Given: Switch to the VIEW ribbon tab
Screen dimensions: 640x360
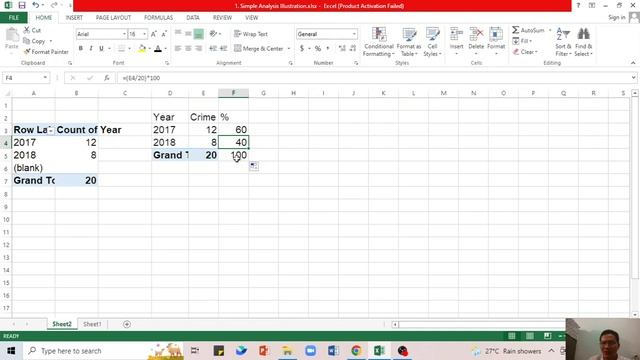Looking at the screenshot, I should coord(251,18).
